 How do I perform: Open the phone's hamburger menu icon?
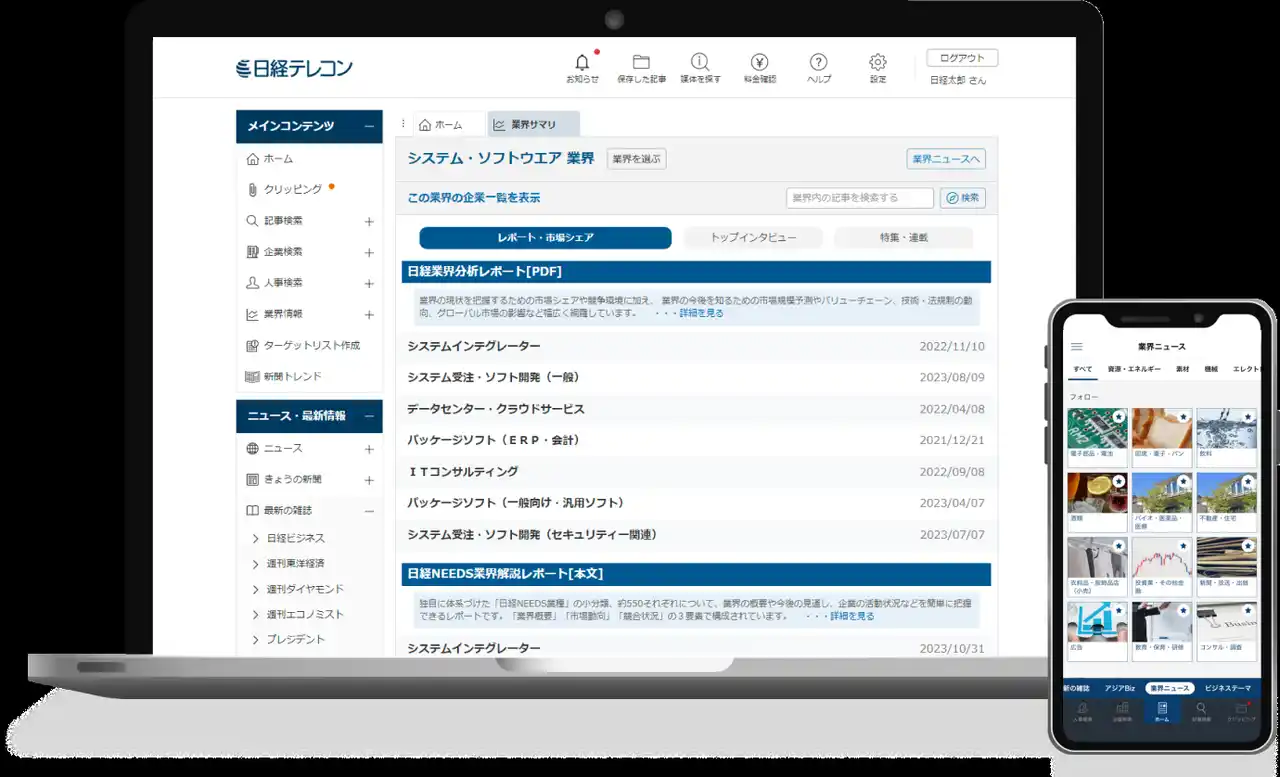click(x=1077, y=347)
